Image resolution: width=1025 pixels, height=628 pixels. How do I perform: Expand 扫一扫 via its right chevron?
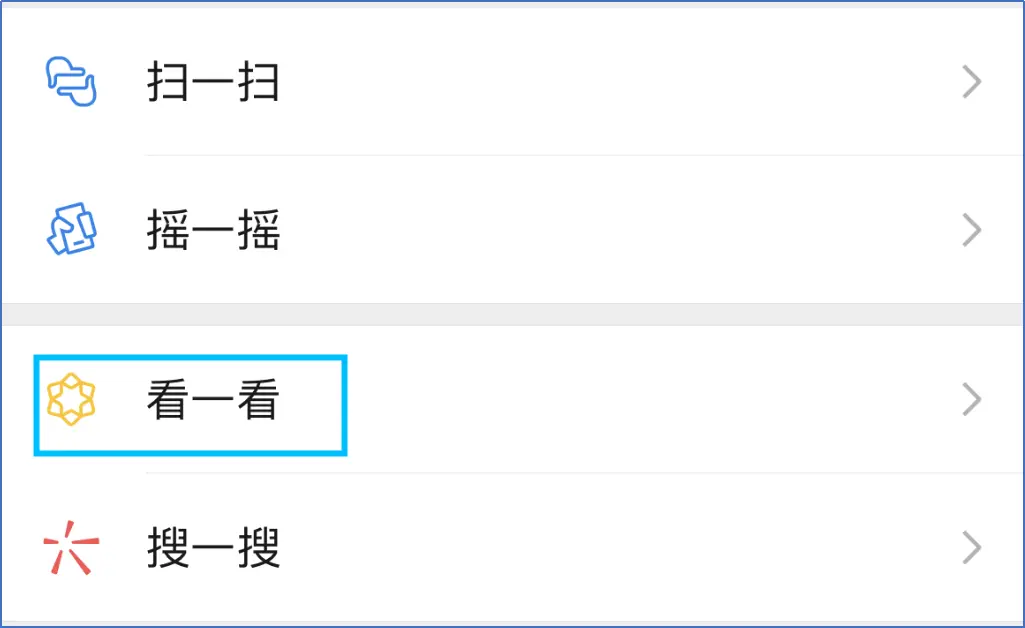pos(970,82)
